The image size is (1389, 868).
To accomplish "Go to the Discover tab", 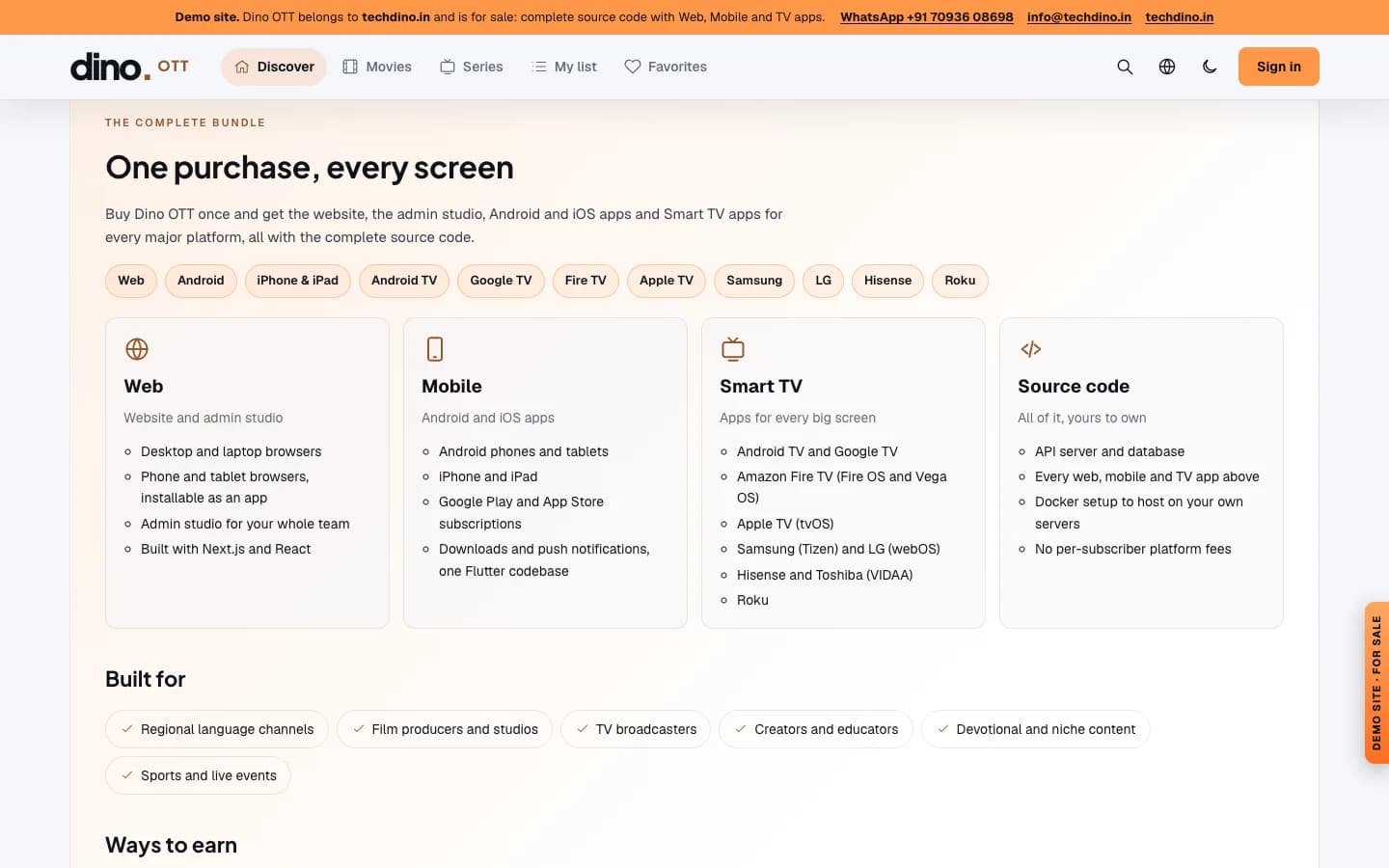I will 274,67.
